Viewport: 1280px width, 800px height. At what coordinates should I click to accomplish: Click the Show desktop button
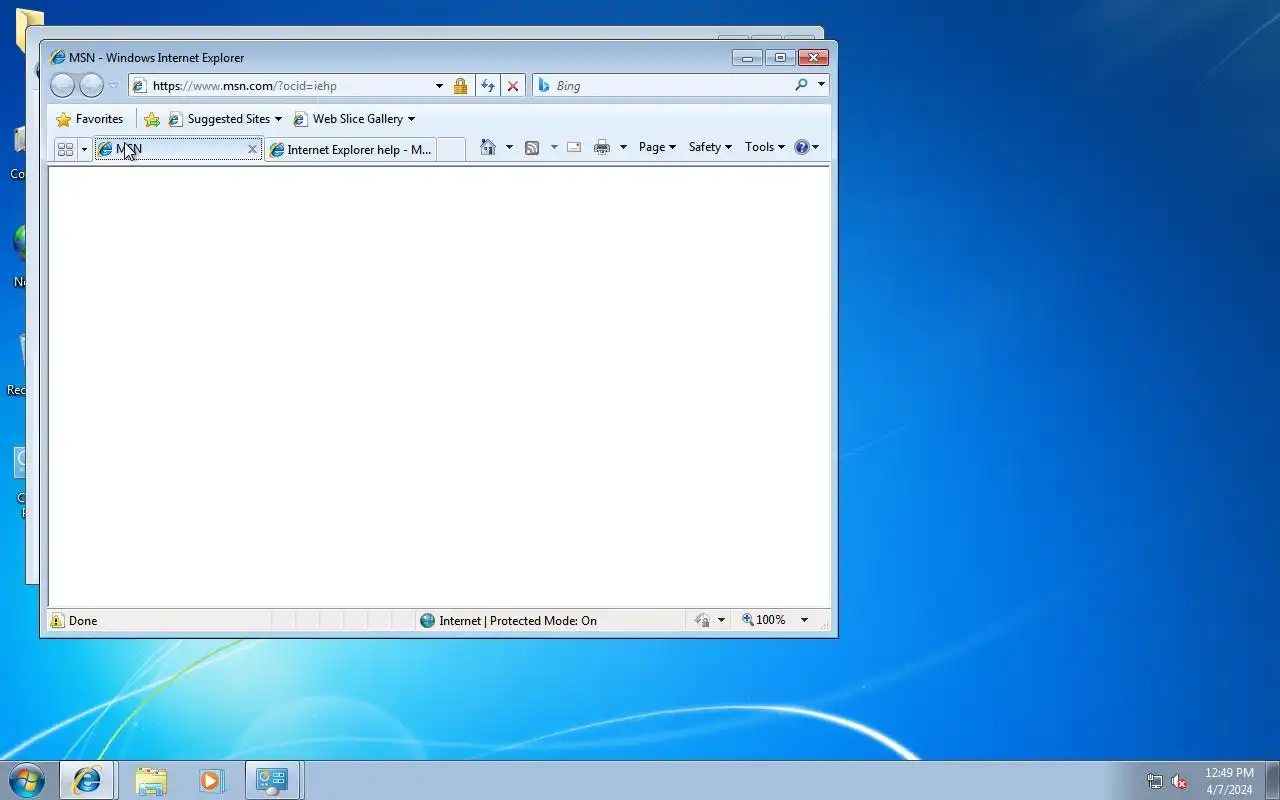pos(1272,780)
